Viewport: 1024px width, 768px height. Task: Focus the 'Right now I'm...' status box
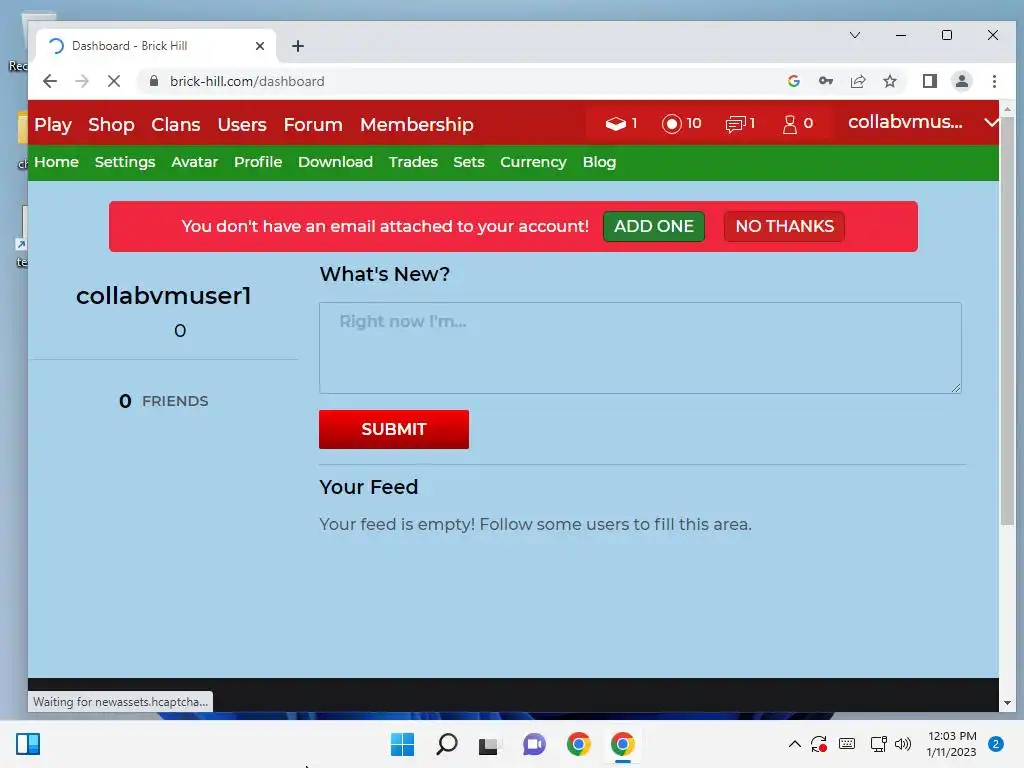pyautogui.click(x=640, y=347)
